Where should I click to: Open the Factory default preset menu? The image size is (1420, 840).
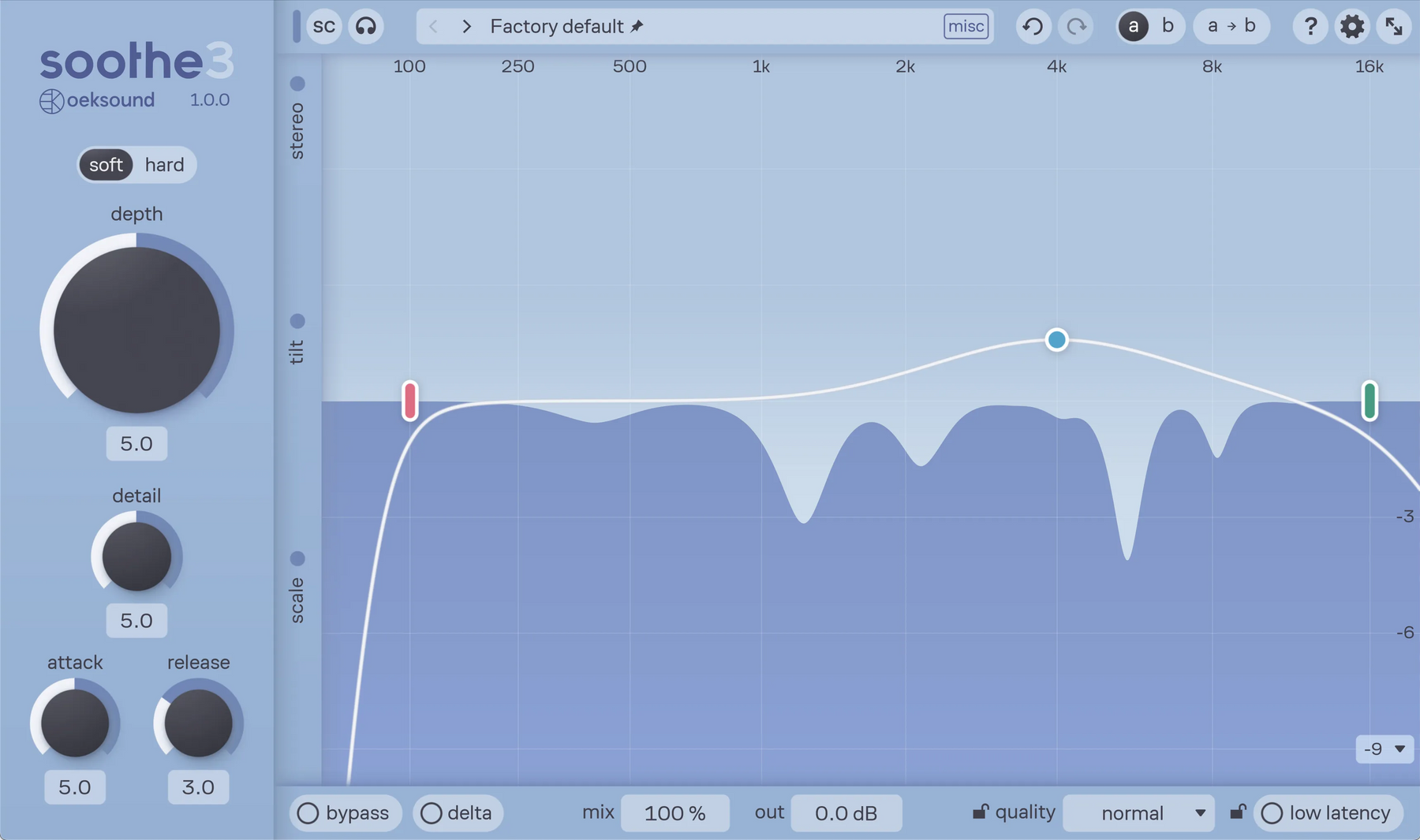click(704, 26)
